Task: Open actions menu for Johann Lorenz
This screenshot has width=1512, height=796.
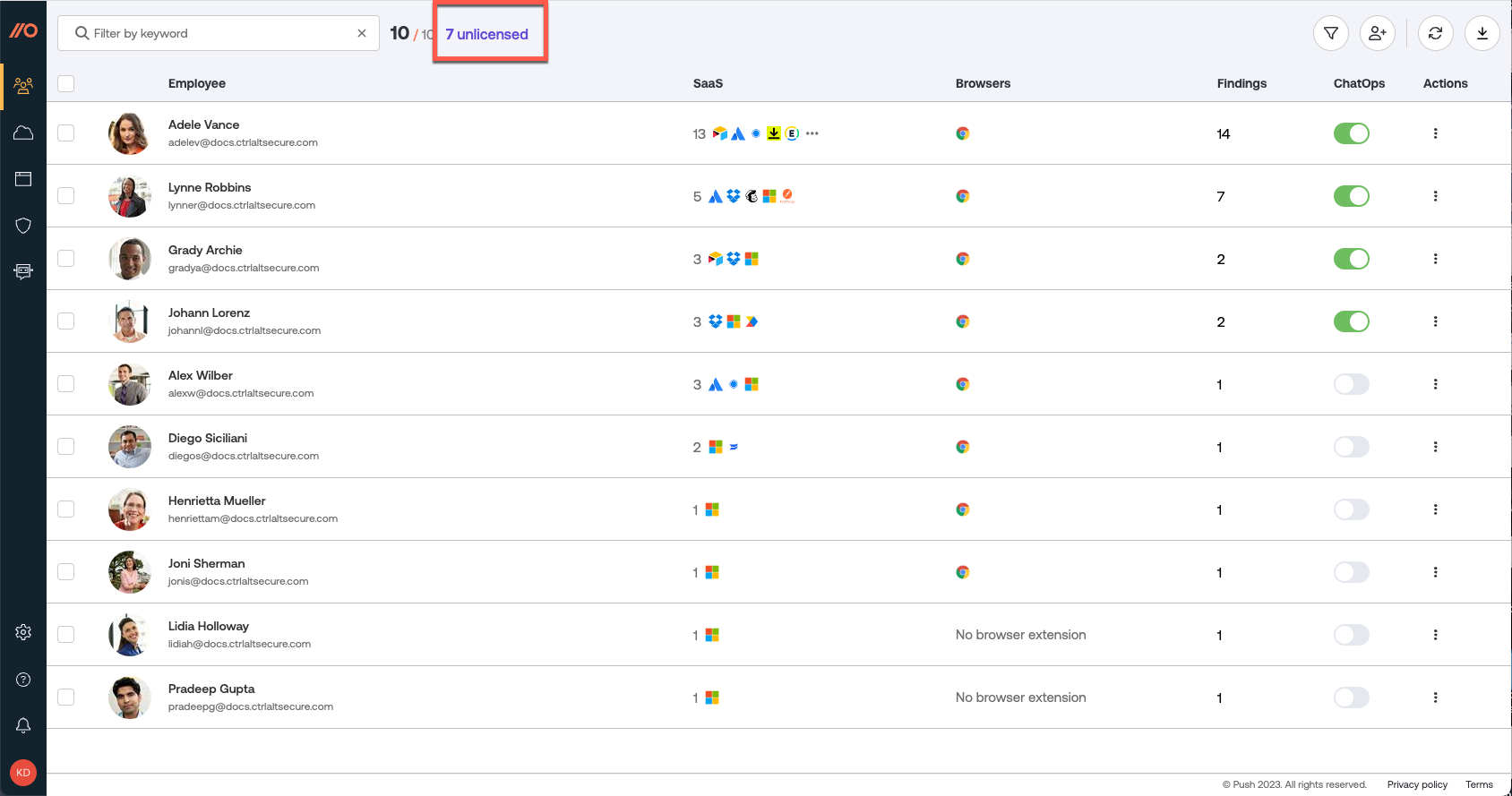Action: point(1435,321)
